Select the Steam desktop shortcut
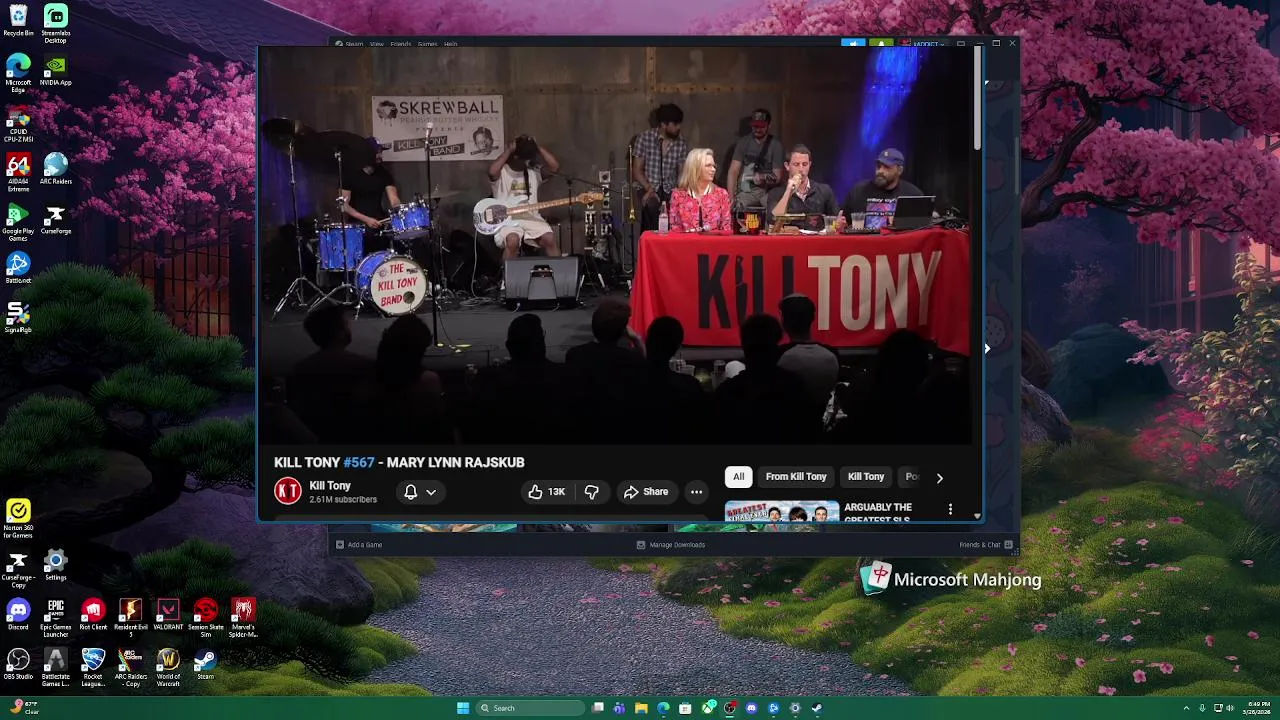Image resolution: width=1280 pixels, height=720 pixels. click(x=206, y=664)
